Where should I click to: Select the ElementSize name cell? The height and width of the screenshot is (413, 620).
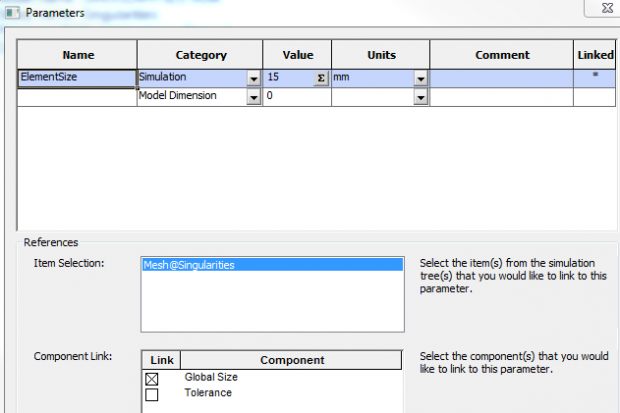[77, 77]
